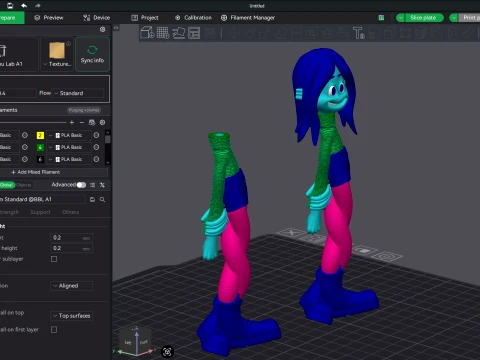
Task: Click the black filament 6 color swatch
Action: [40, 159]
